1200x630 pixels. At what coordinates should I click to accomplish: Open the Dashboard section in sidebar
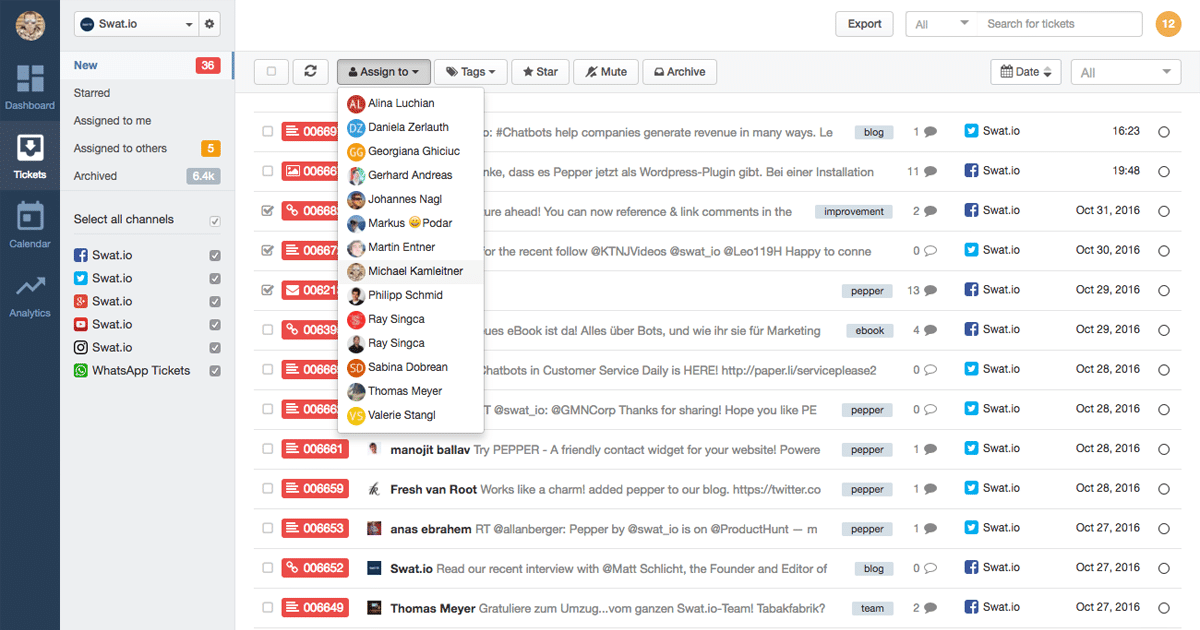pos(30,86)
